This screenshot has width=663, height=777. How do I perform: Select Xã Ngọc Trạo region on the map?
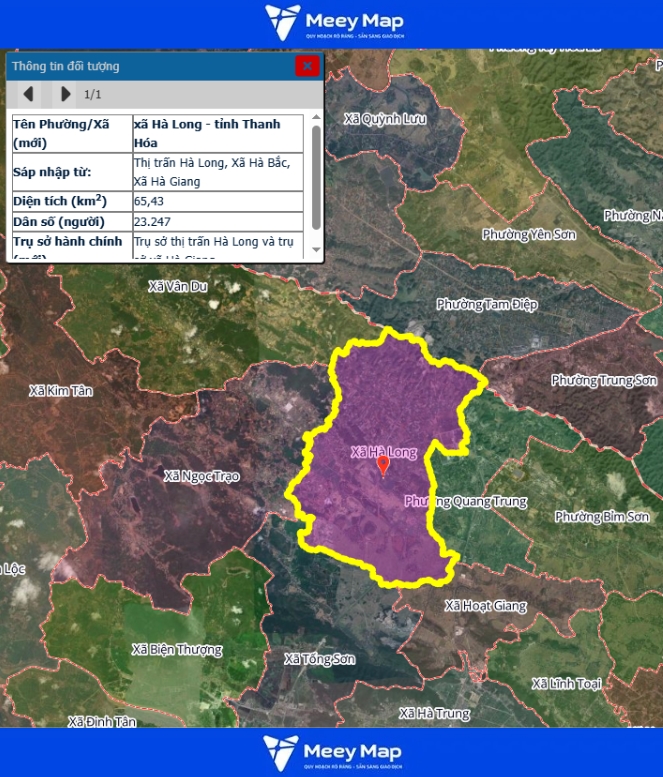click(x=202, y=476)
